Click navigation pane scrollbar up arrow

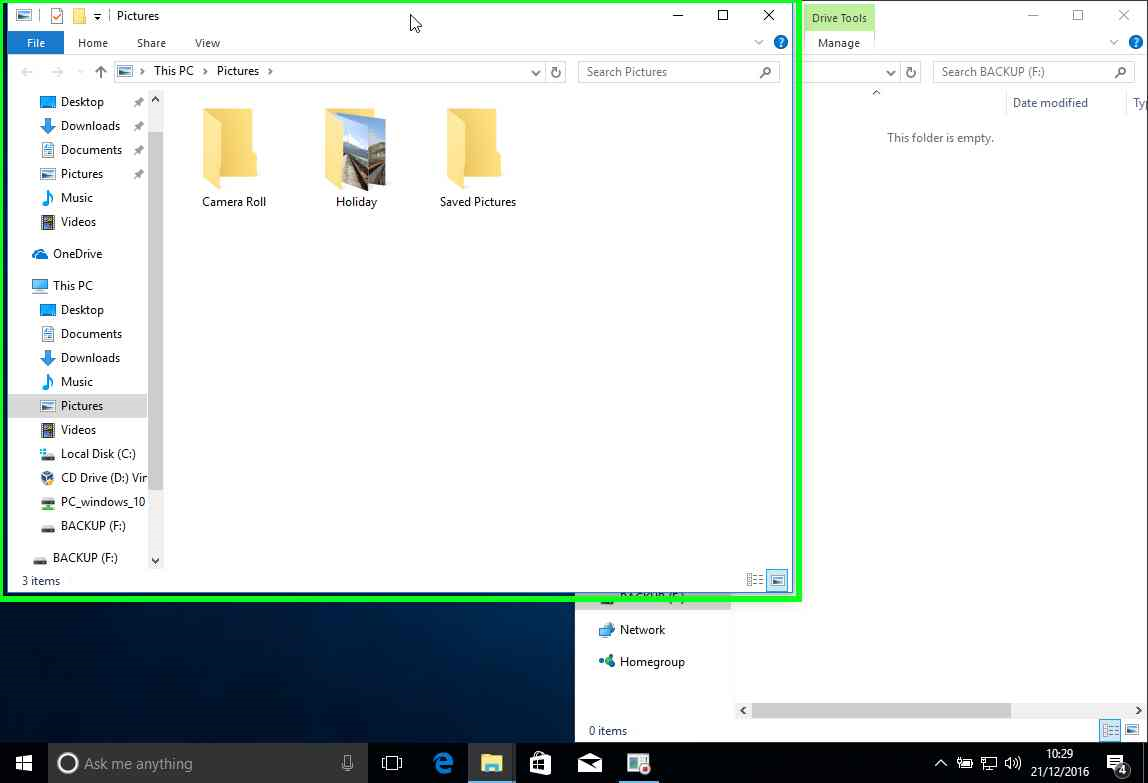(155, 100)
